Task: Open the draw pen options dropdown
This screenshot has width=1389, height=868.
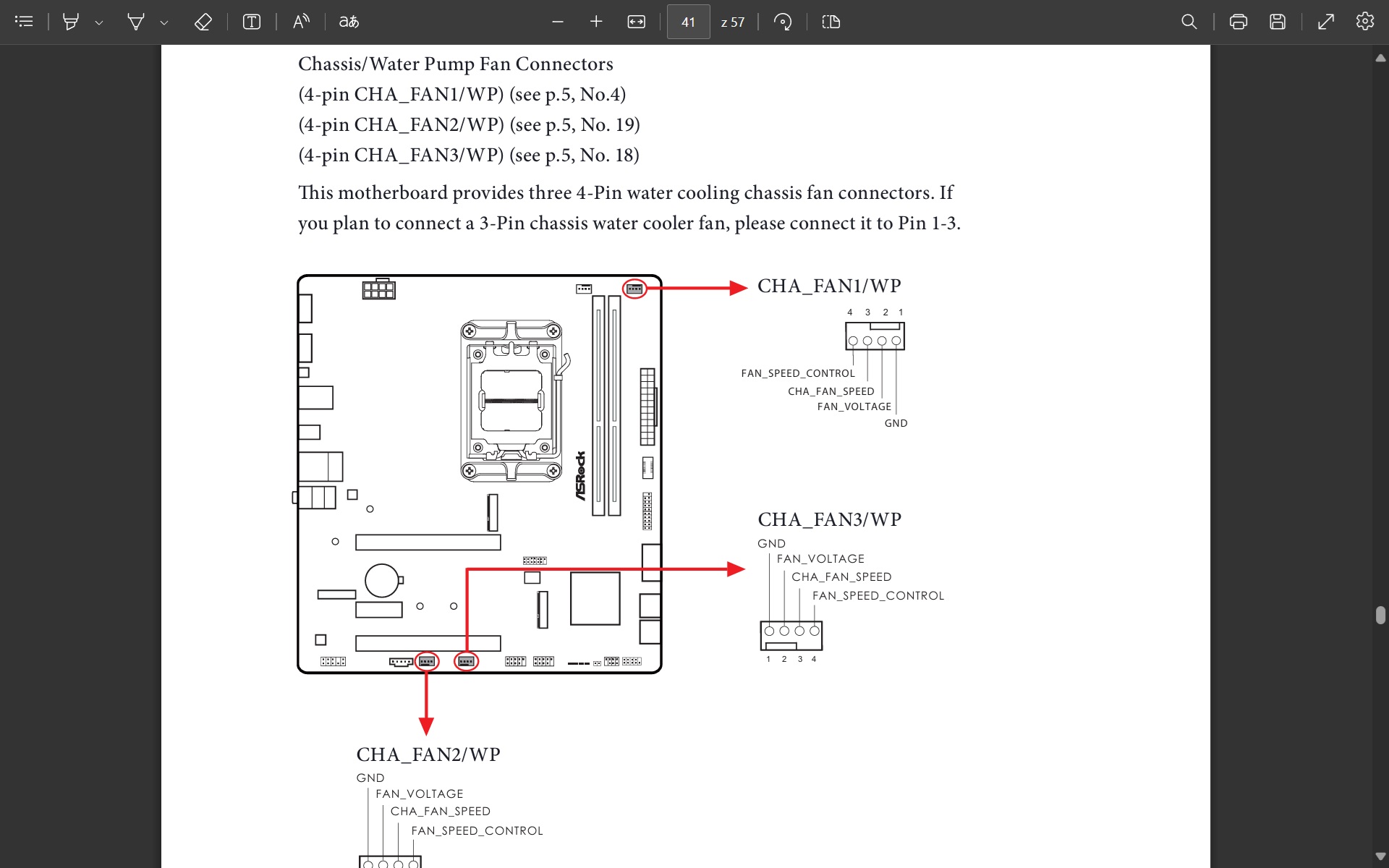Action: click(x=164, y=22)
